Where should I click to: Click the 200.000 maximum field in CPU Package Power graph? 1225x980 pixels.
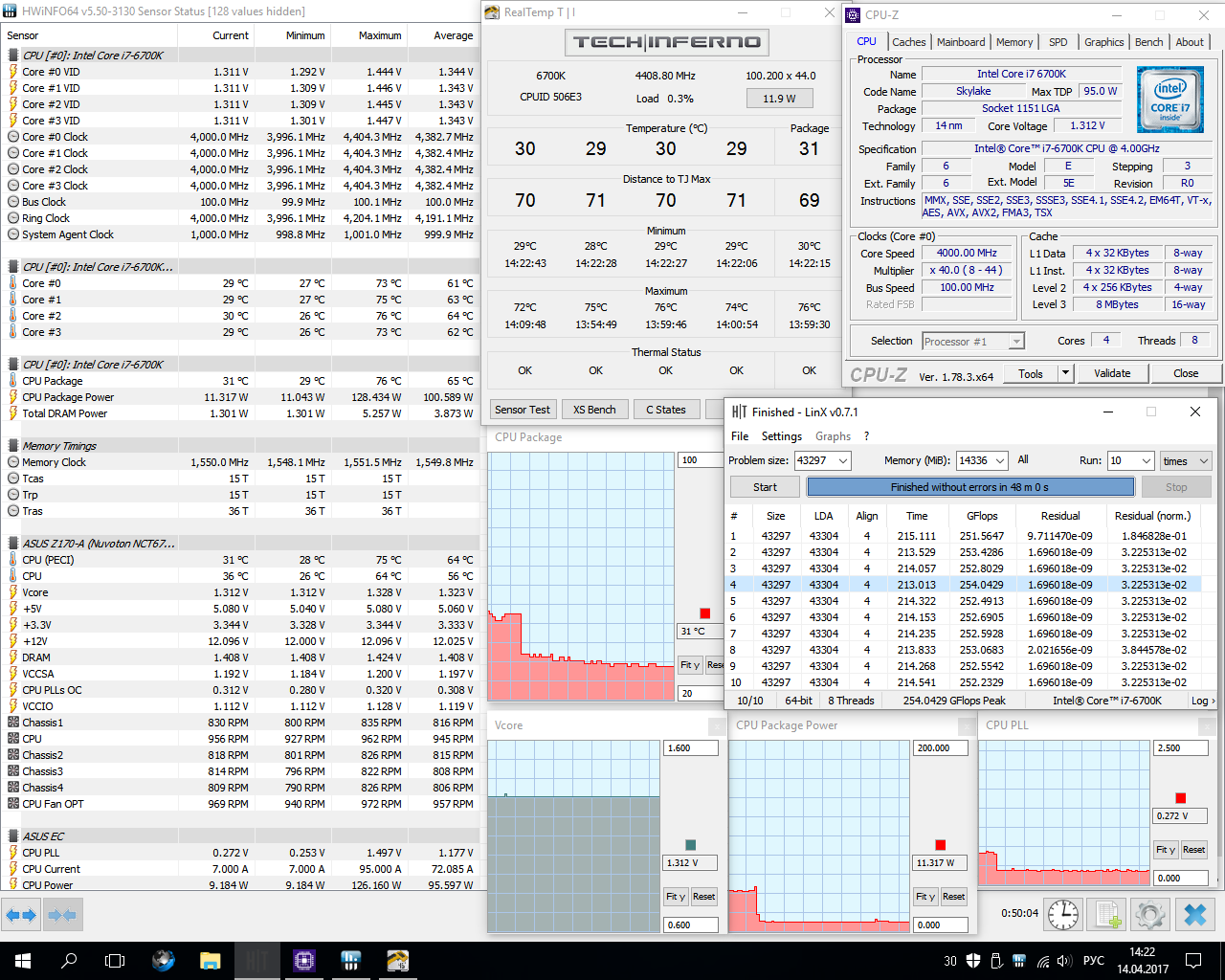point(940,748)
